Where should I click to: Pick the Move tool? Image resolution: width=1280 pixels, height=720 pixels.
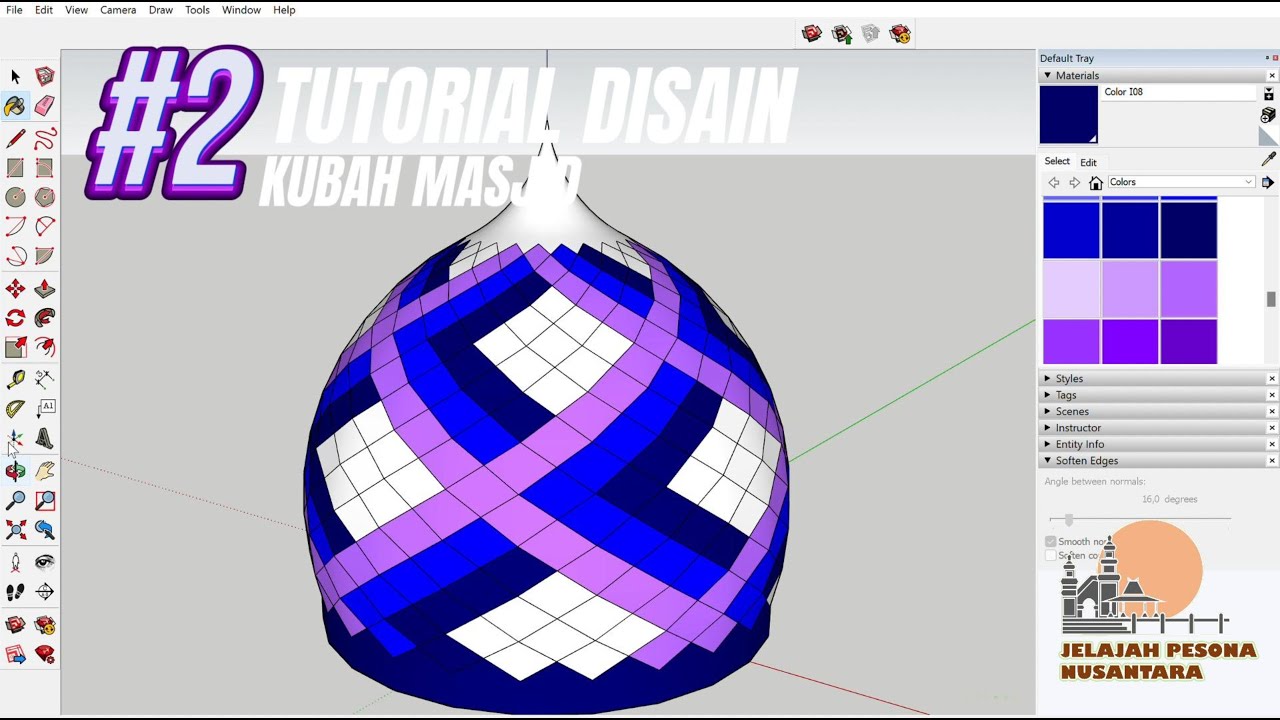pos(15,289)
